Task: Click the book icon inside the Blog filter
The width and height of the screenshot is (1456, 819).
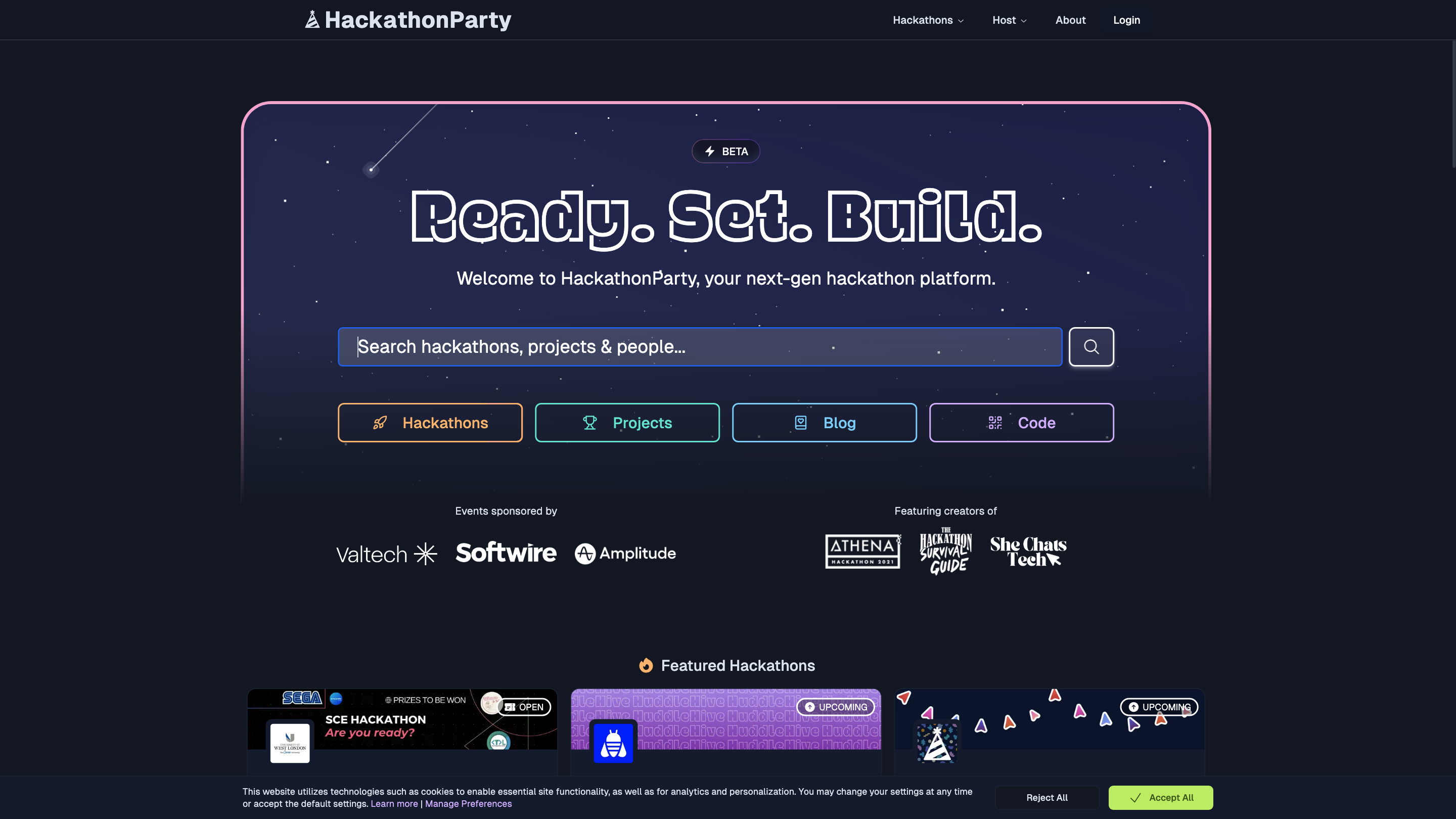Action: (800, 422)
